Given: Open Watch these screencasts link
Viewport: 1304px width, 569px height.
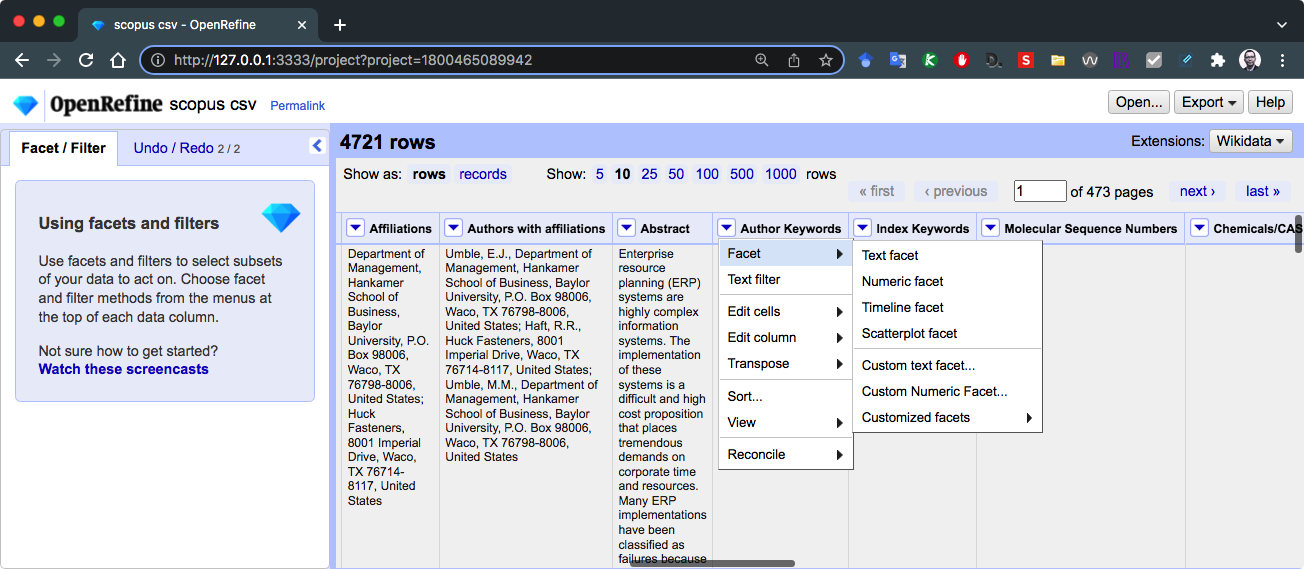Looking at the screenshot, I should tap(124, 369).
